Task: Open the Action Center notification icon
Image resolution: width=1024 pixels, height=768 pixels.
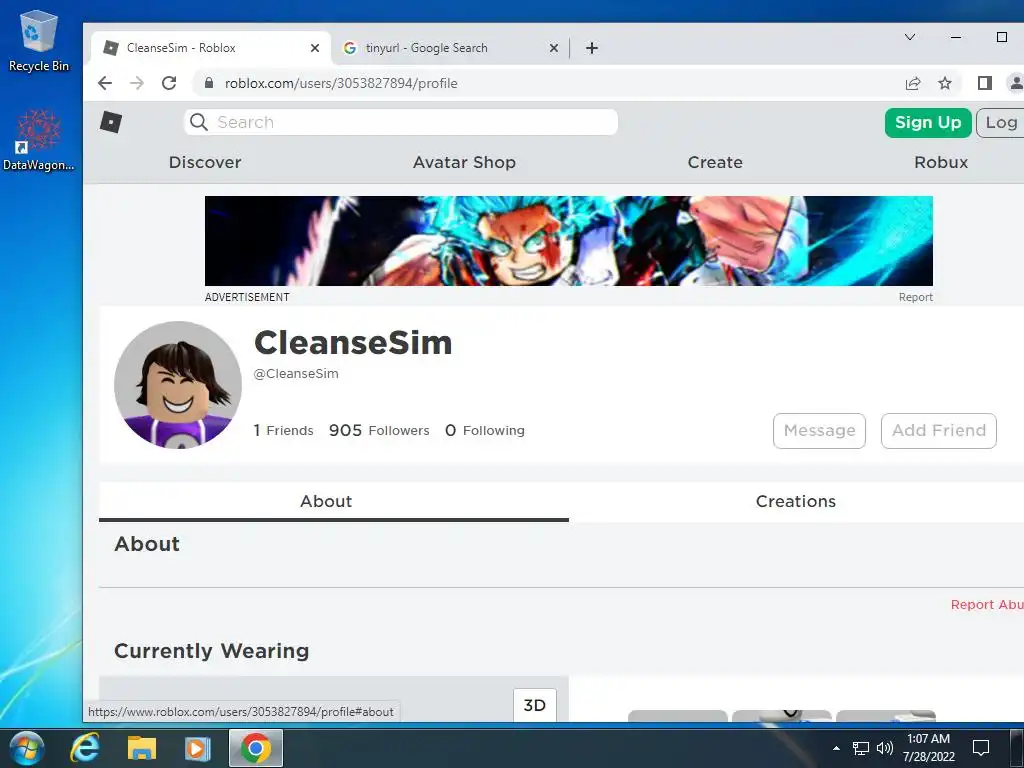Action: 981,748
